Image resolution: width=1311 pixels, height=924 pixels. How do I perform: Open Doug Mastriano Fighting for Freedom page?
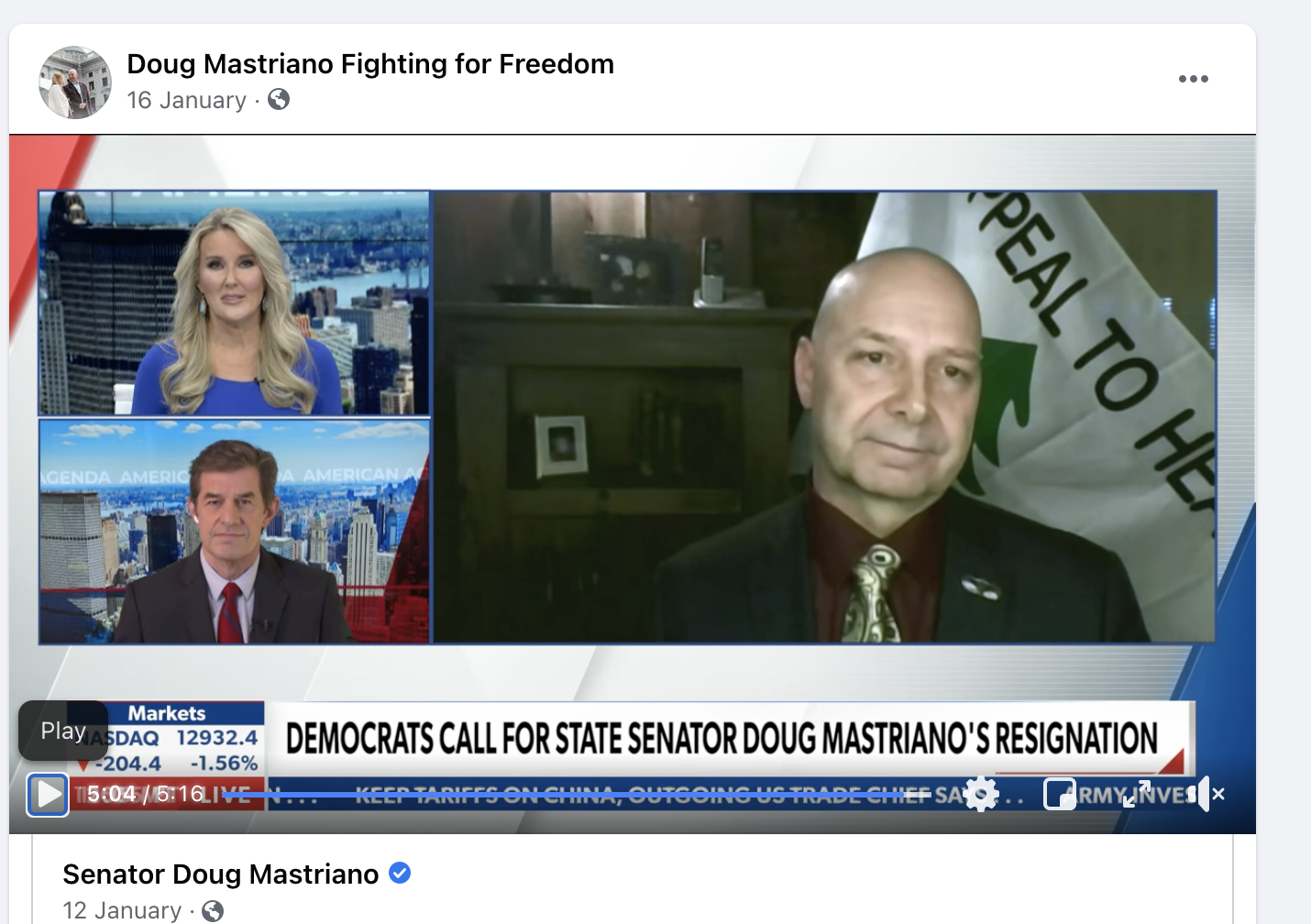tap(370, 64)
